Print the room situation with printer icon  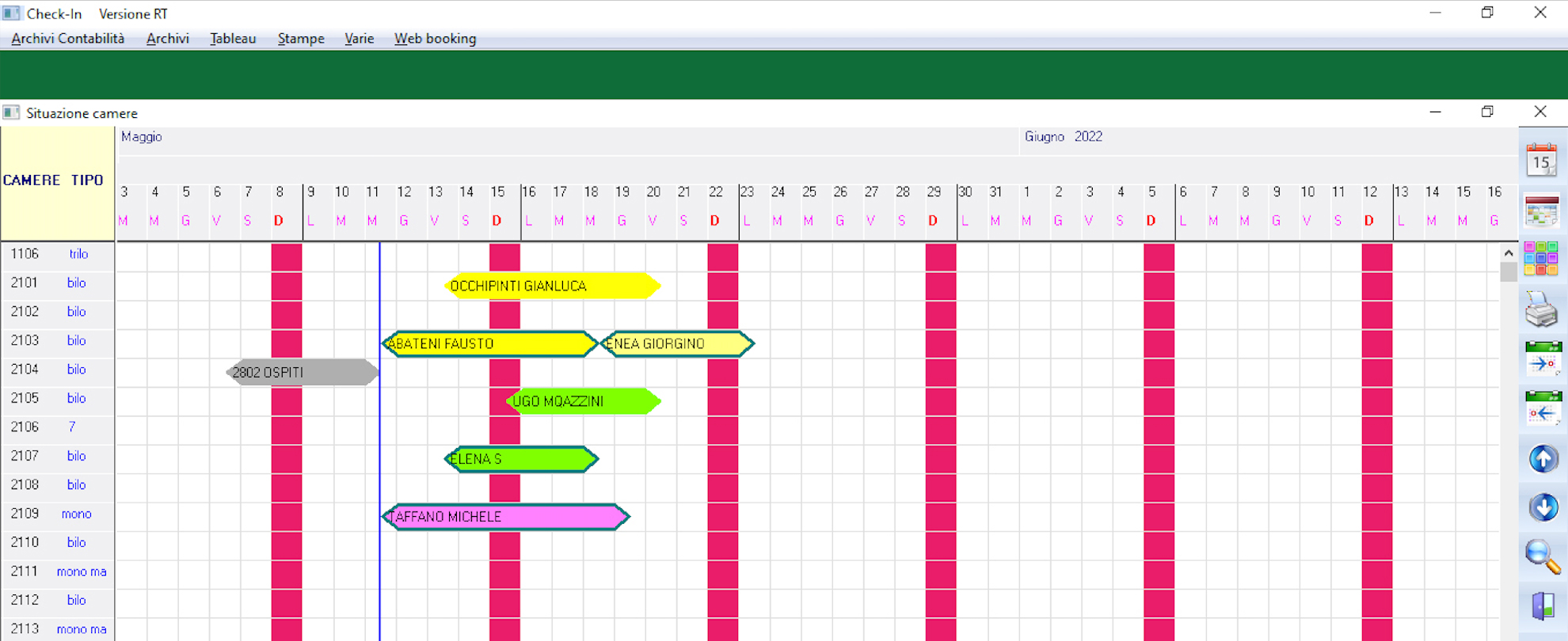click(1541, 309)
